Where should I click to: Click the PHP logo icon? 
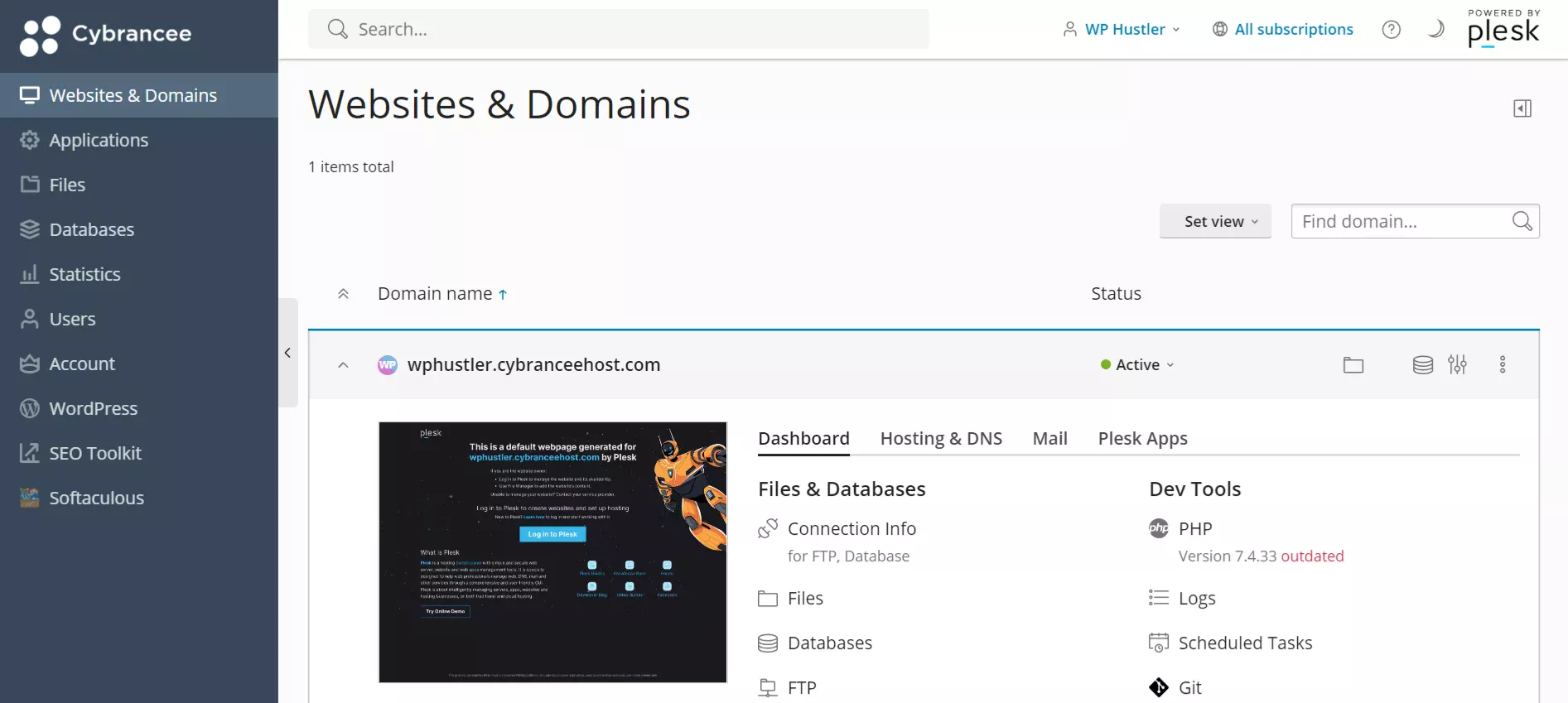1159,528
